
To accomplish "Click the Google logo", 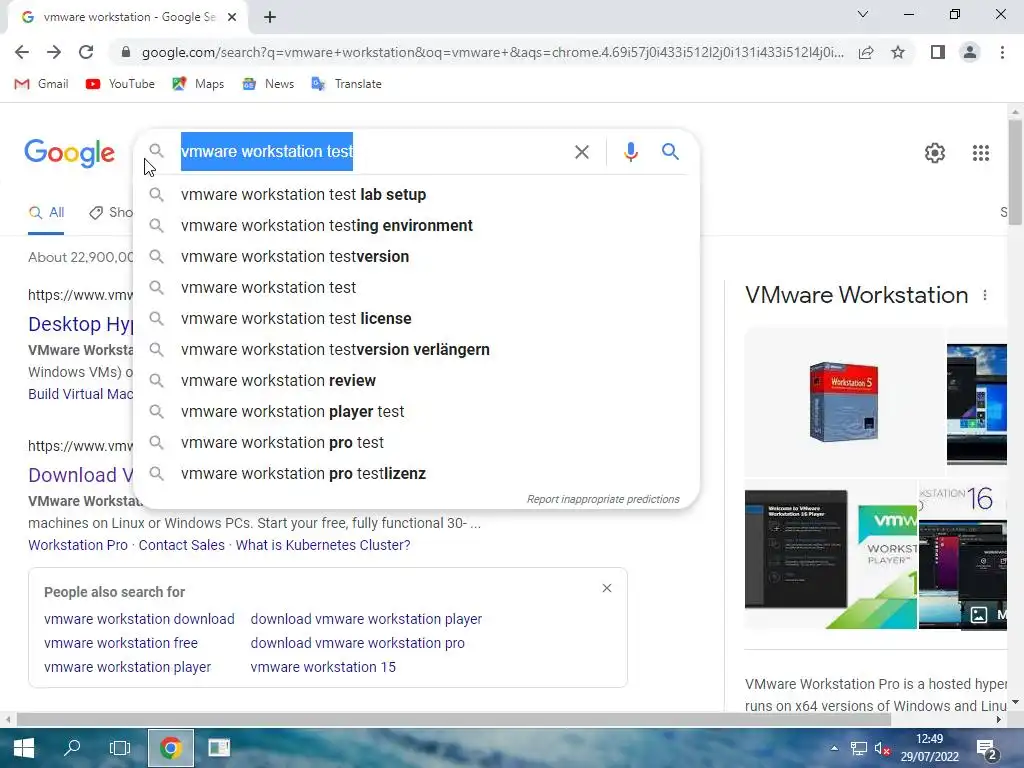I will point(70,153).
